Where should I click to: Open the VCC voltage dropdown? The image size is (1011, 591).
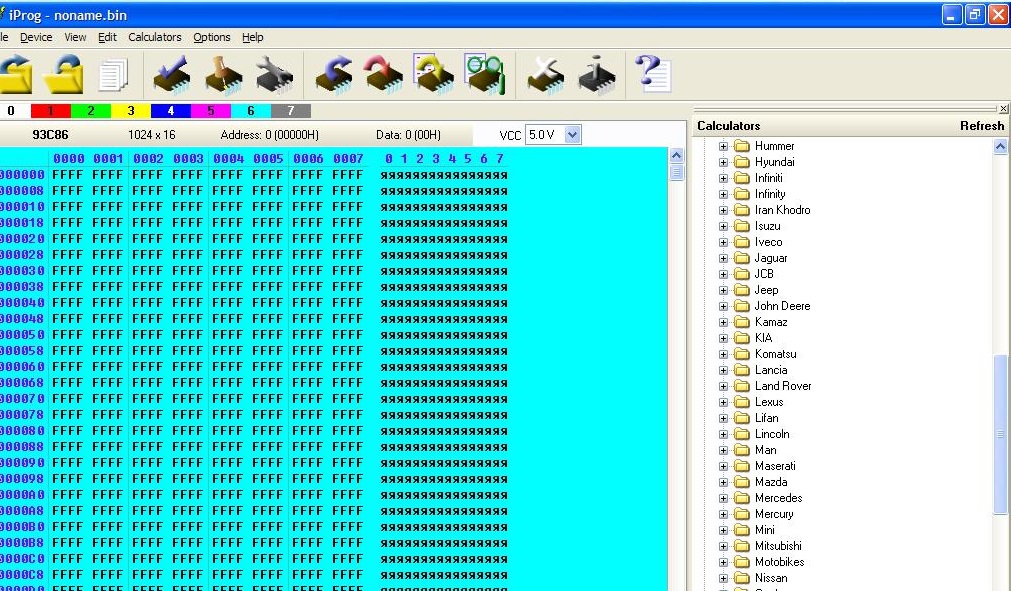[573, 135]
